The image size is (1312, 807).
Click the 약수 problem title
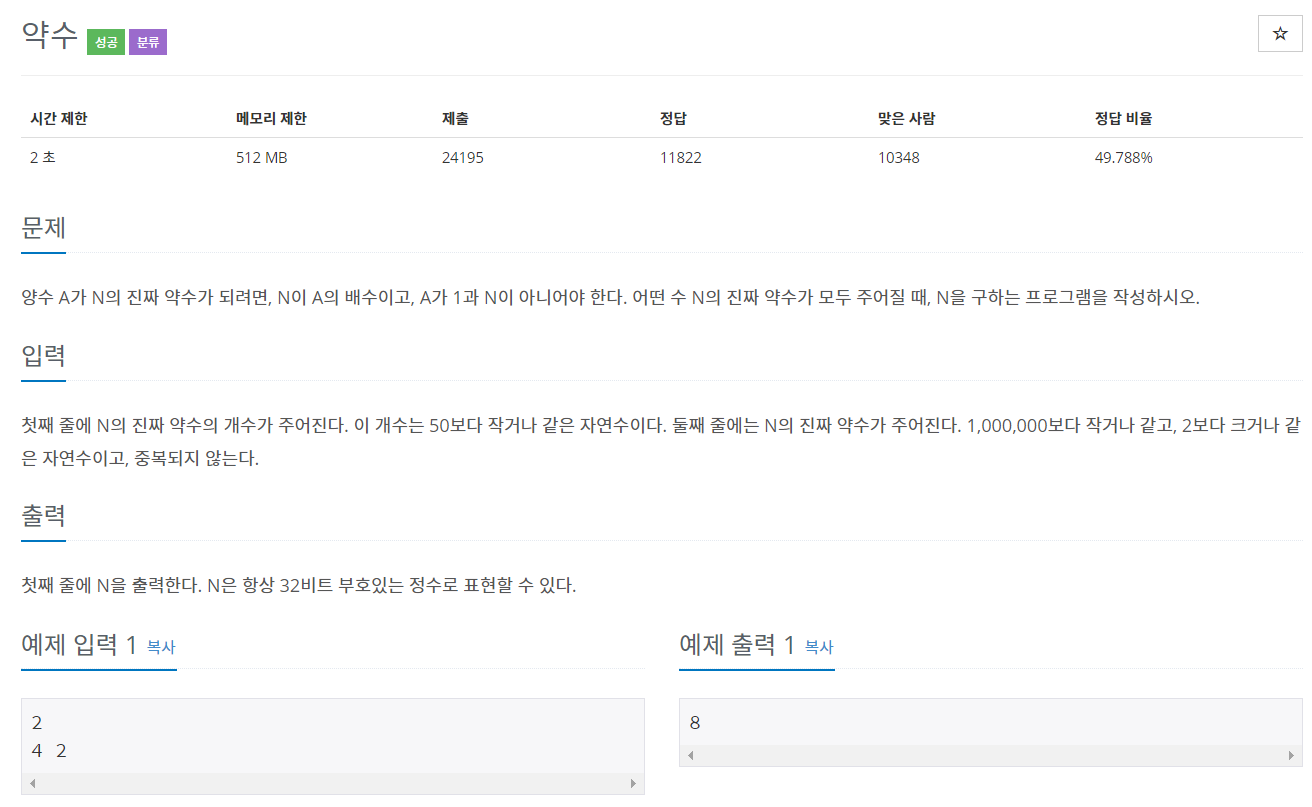point(50,36)
